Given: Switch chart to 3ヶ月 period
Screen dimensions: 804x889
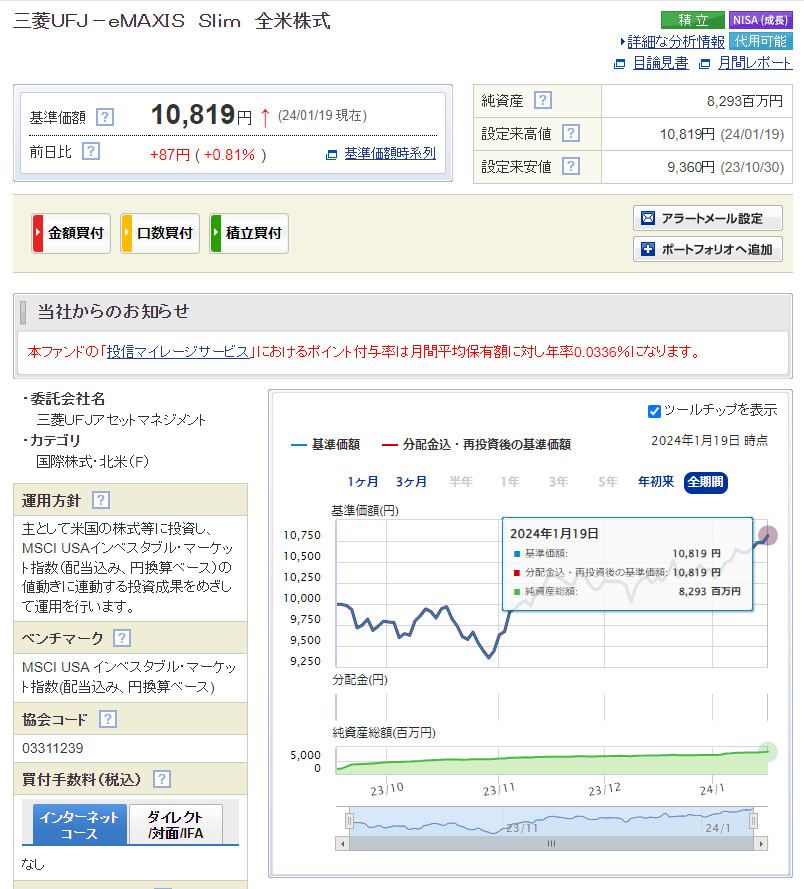Looking at the screenshot, I should [411, 482].
